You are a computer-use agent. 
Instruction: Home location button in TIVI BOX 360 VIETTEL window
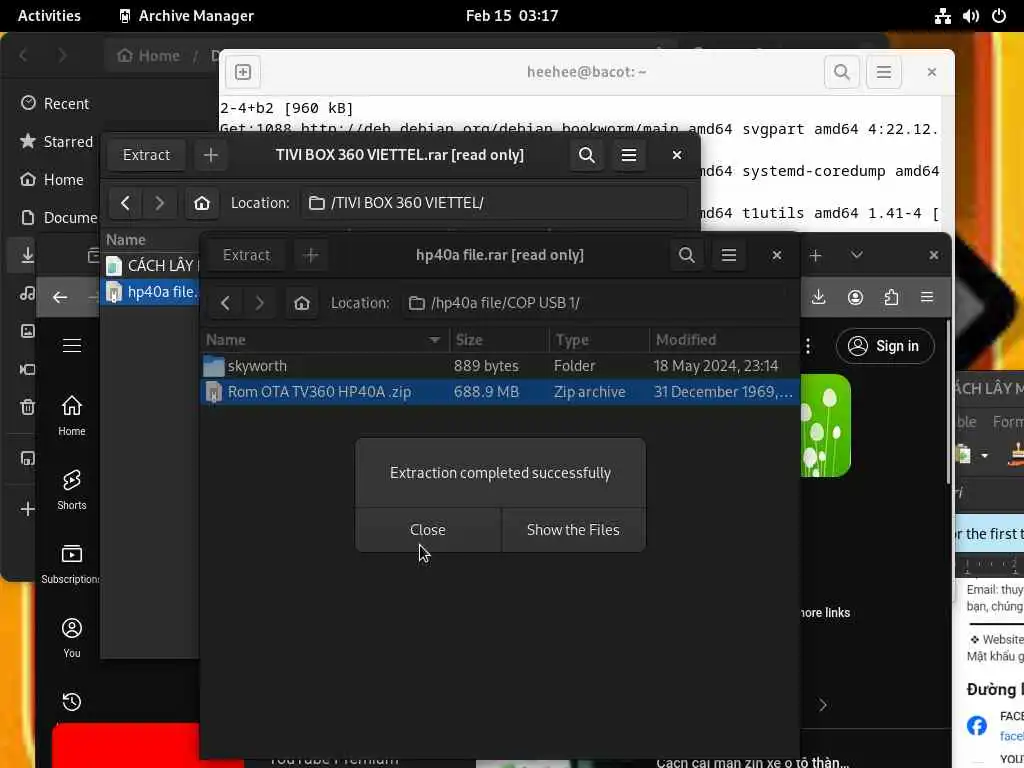(x=202, y=203)
